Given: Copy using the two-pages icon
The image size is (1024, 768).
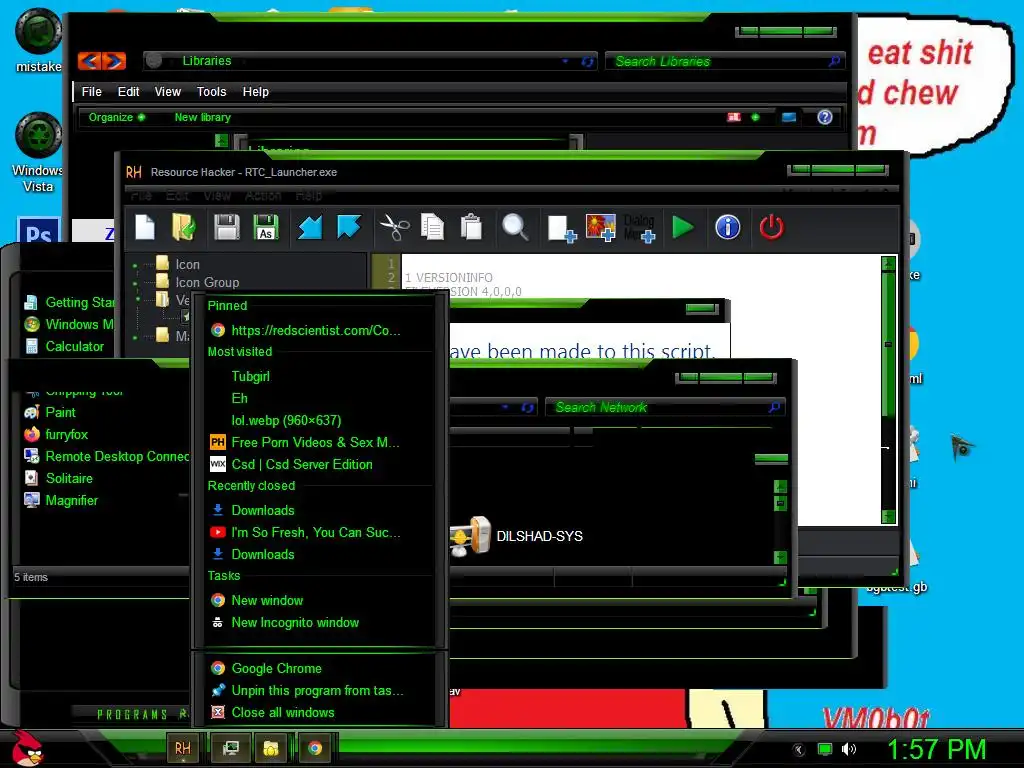Looking at the screenshot, I should point(432,227).
